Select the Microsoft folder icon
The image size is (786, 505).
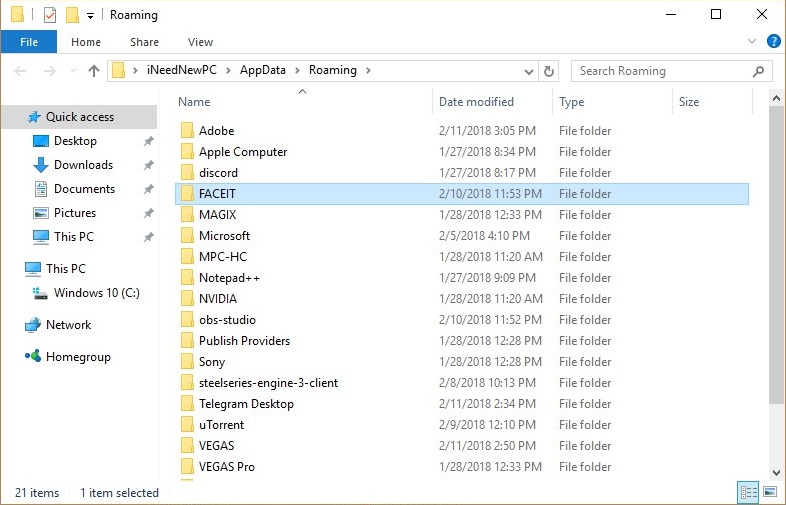click(187, 236)
